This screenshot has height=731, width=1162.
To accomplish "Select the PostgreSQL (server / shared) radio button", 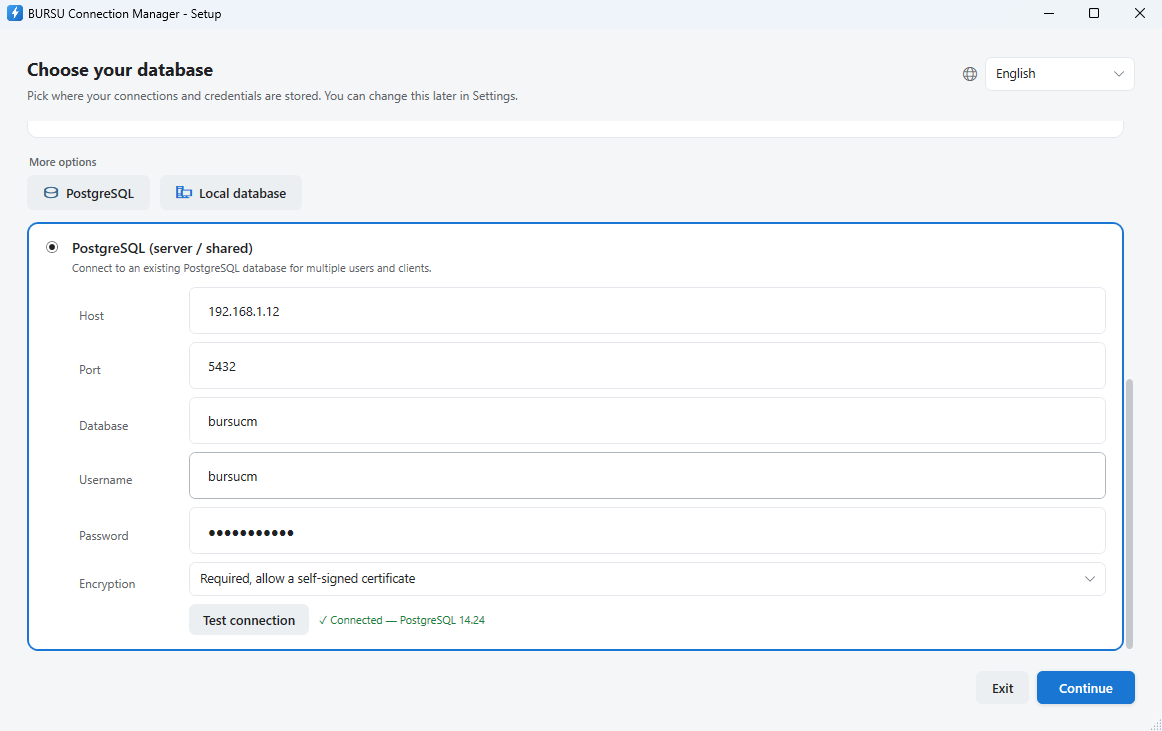I will 52,248.
